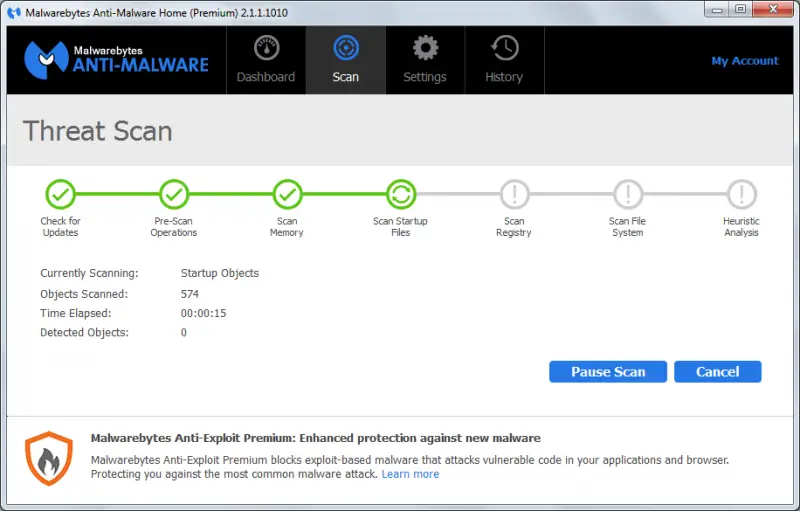Follow the Learn more link
The image size is (800, 511).
(410, 474)
